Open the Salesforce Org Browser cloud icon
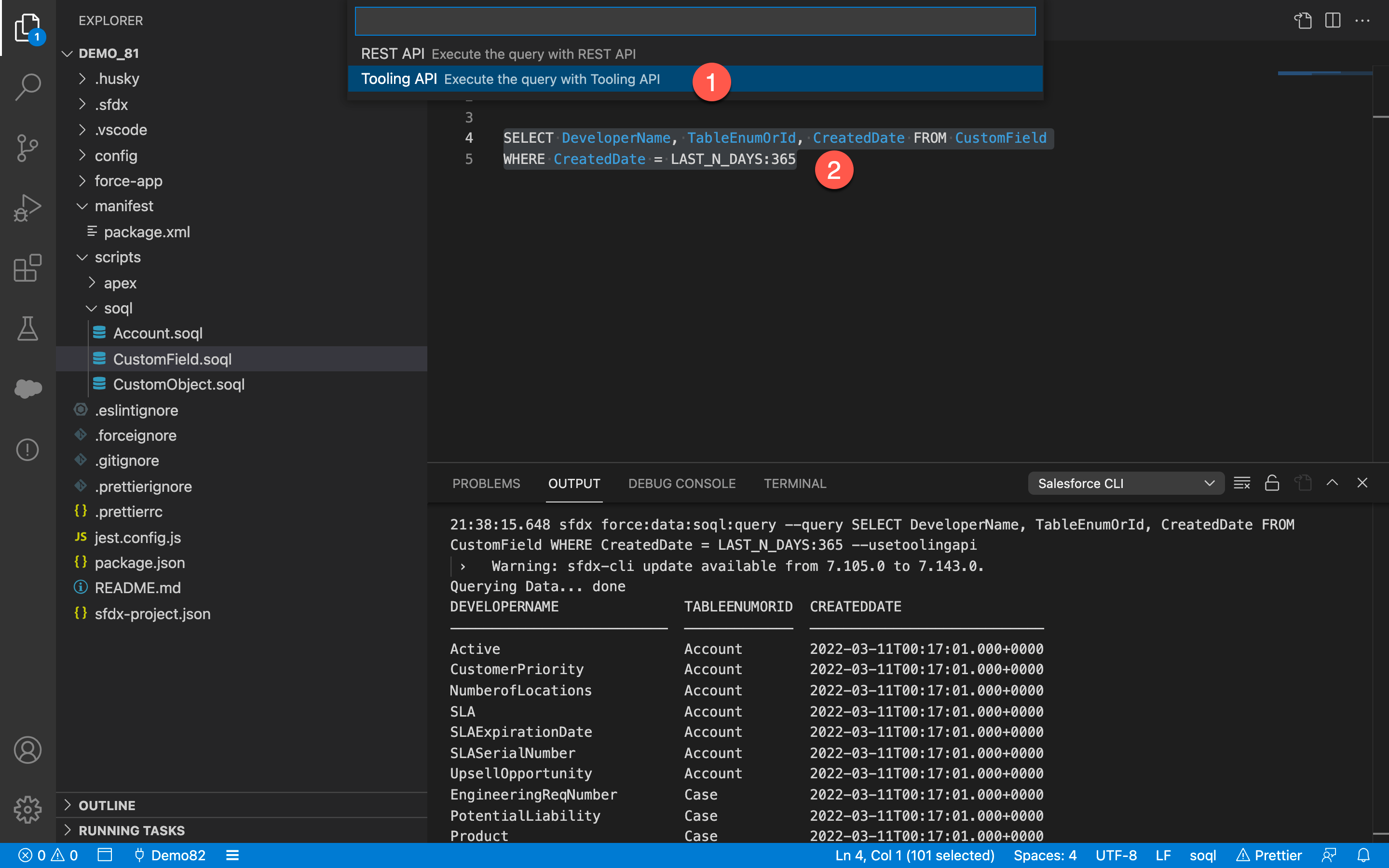This screenshot has width=1389, height=868. point(27,389)
